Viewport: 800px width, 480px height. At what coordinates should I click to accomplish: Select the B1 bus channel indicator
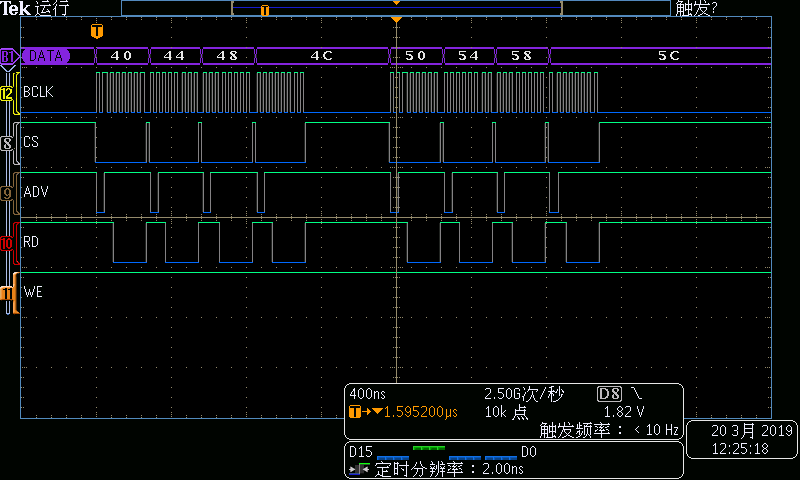click(8, 56)
